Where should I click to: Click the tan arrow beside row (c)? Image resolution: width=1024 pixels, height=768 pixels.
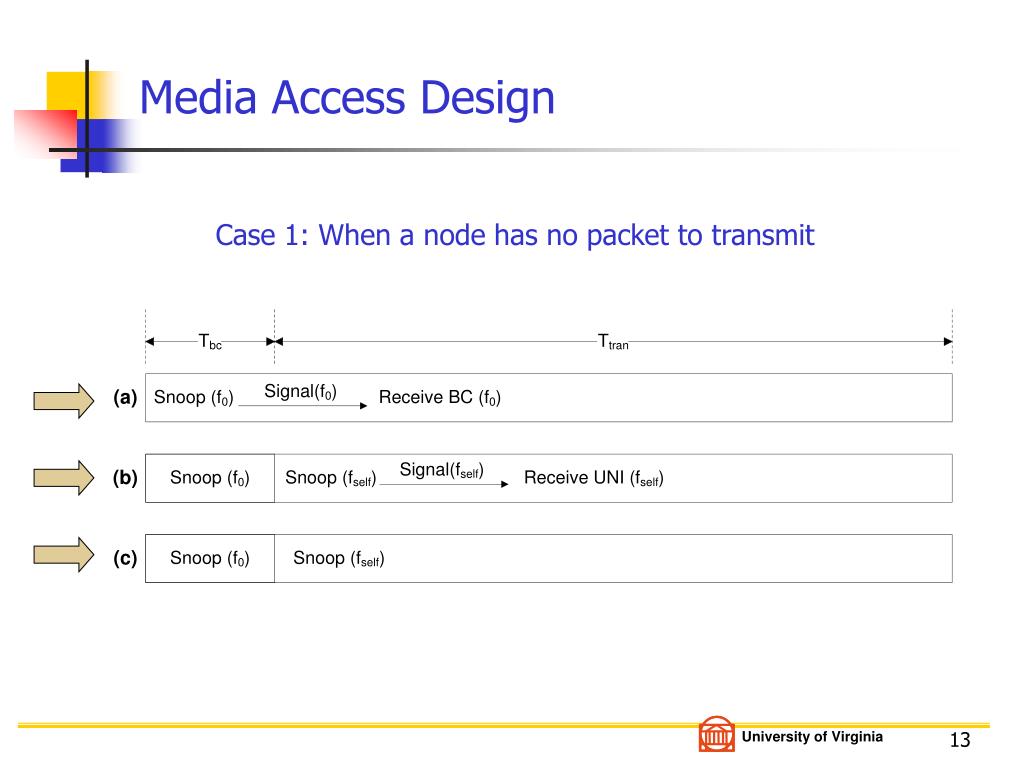click(x=63, y=555)
